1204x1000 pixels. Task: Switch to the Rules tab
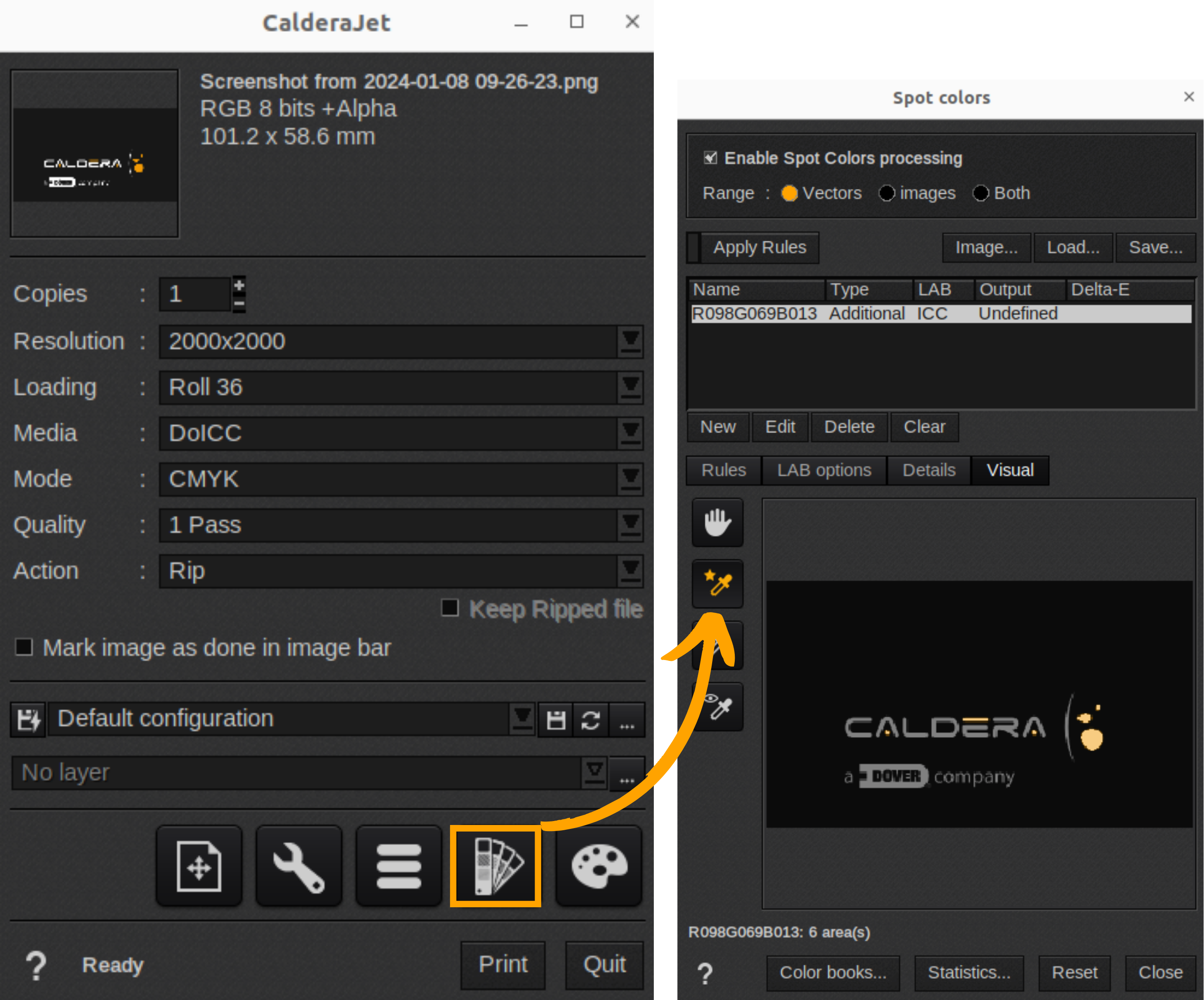coord(723,470)
